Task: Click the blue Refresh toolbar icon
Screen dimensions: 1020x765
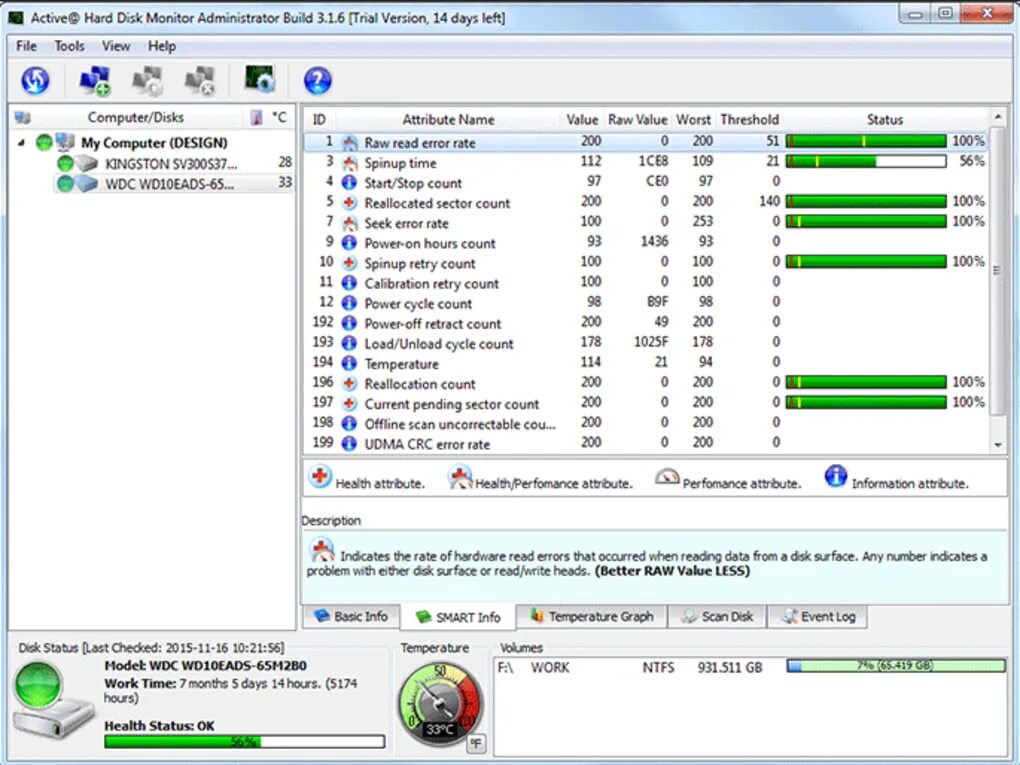Action: pyautogui.click(x=35, y=81)
